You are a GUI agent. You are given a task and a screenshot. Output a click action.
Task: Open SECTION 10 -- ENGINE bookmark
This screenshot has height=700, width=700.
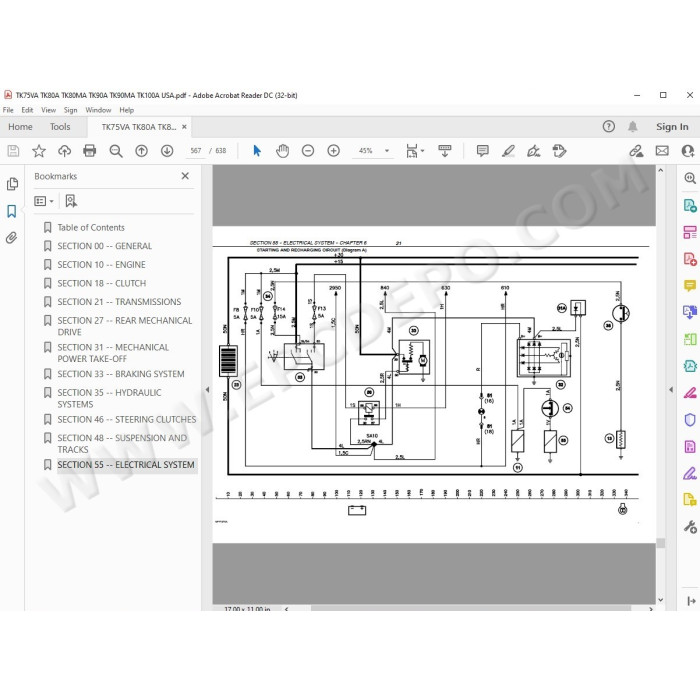[x=101, y=265]
